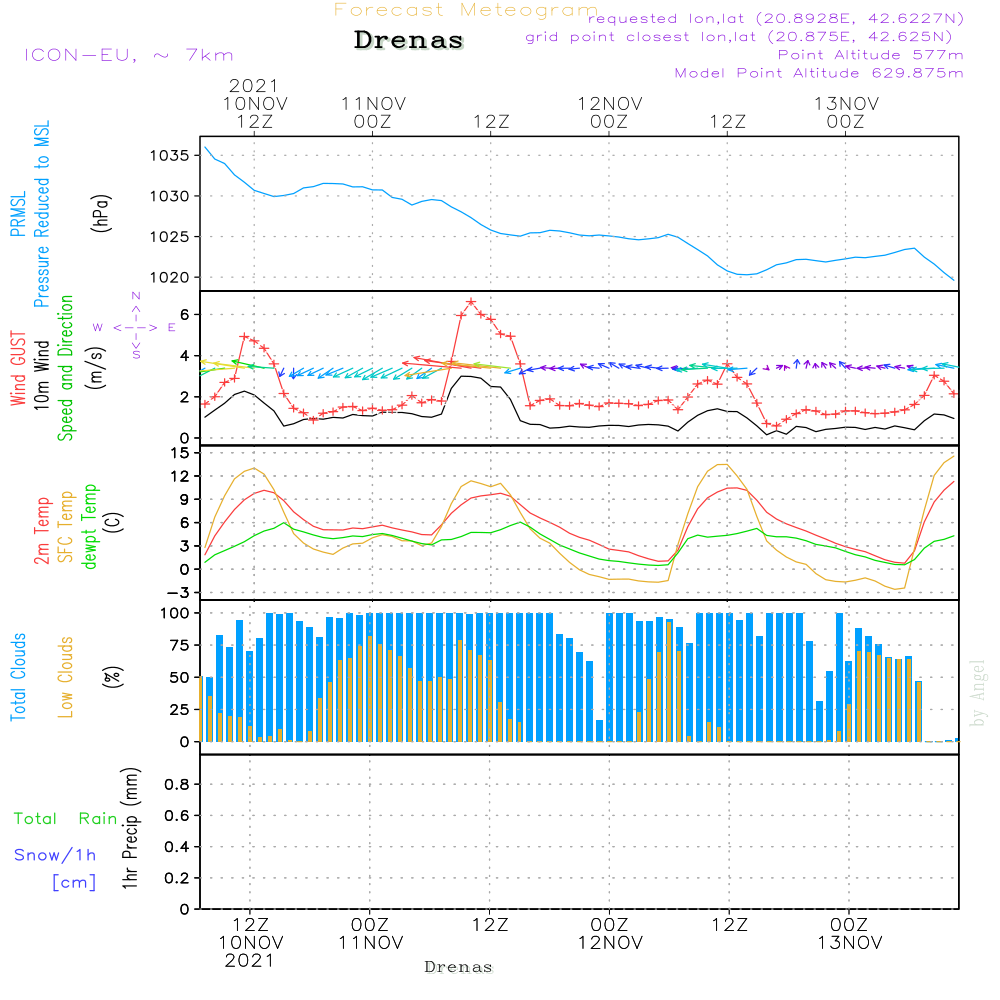Click the 100 cloud percentage tick
The image size is (1000, 1000).
tap(175, 614)
